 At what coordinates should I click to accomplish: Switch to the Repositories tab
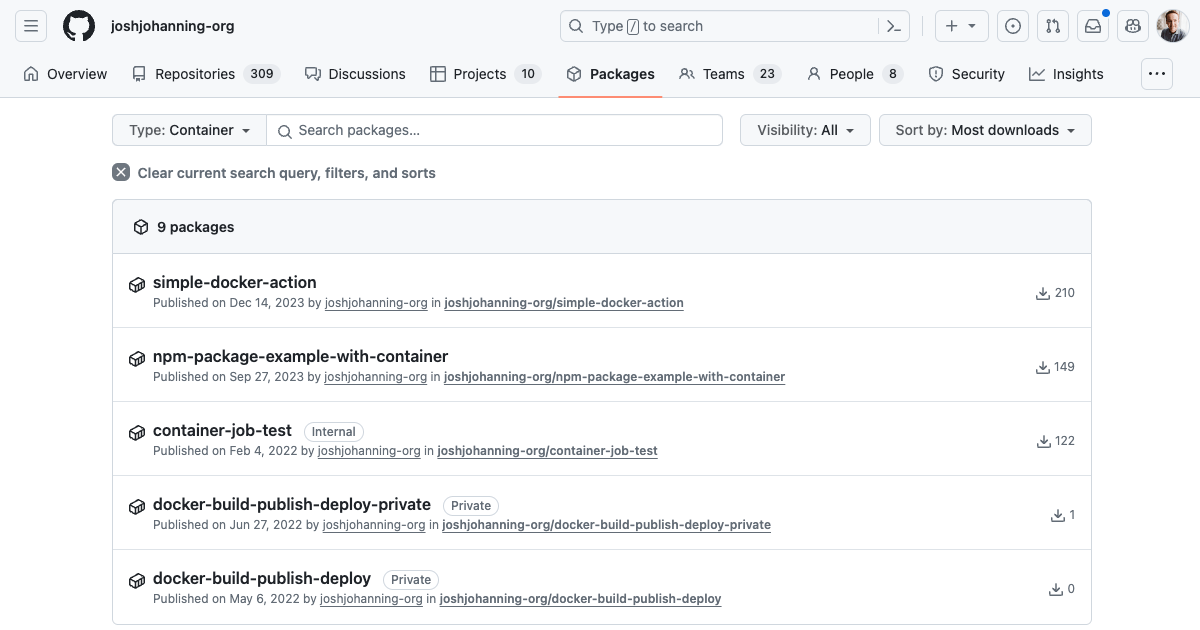point(205,74)
